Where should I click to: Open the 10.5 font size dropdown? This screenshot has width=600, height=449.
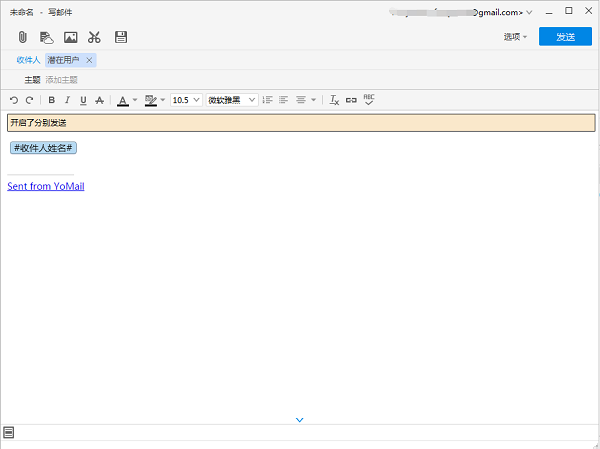click(186, 100)
